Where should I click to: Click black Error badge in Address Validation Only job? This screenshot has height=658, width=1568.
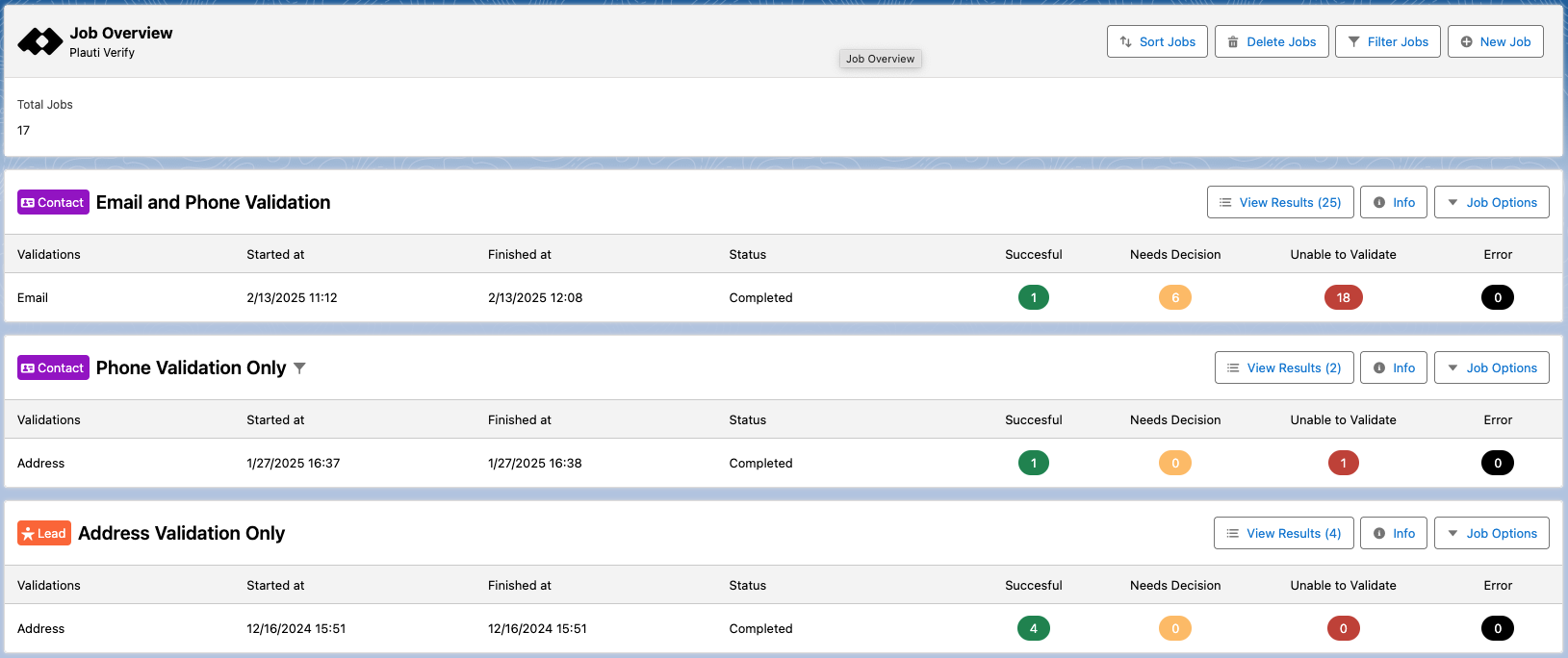click(x=1498, y=628)
